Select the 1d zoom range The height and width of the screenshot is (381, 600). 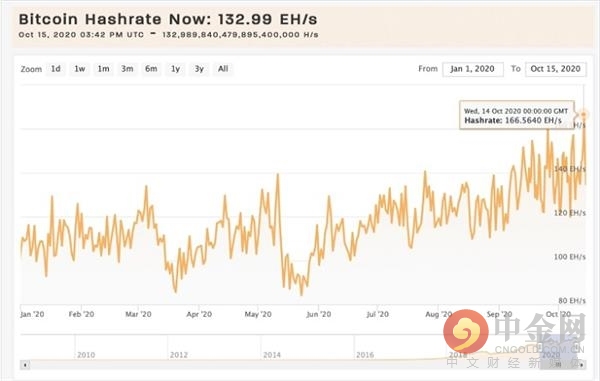click(56, 69)
